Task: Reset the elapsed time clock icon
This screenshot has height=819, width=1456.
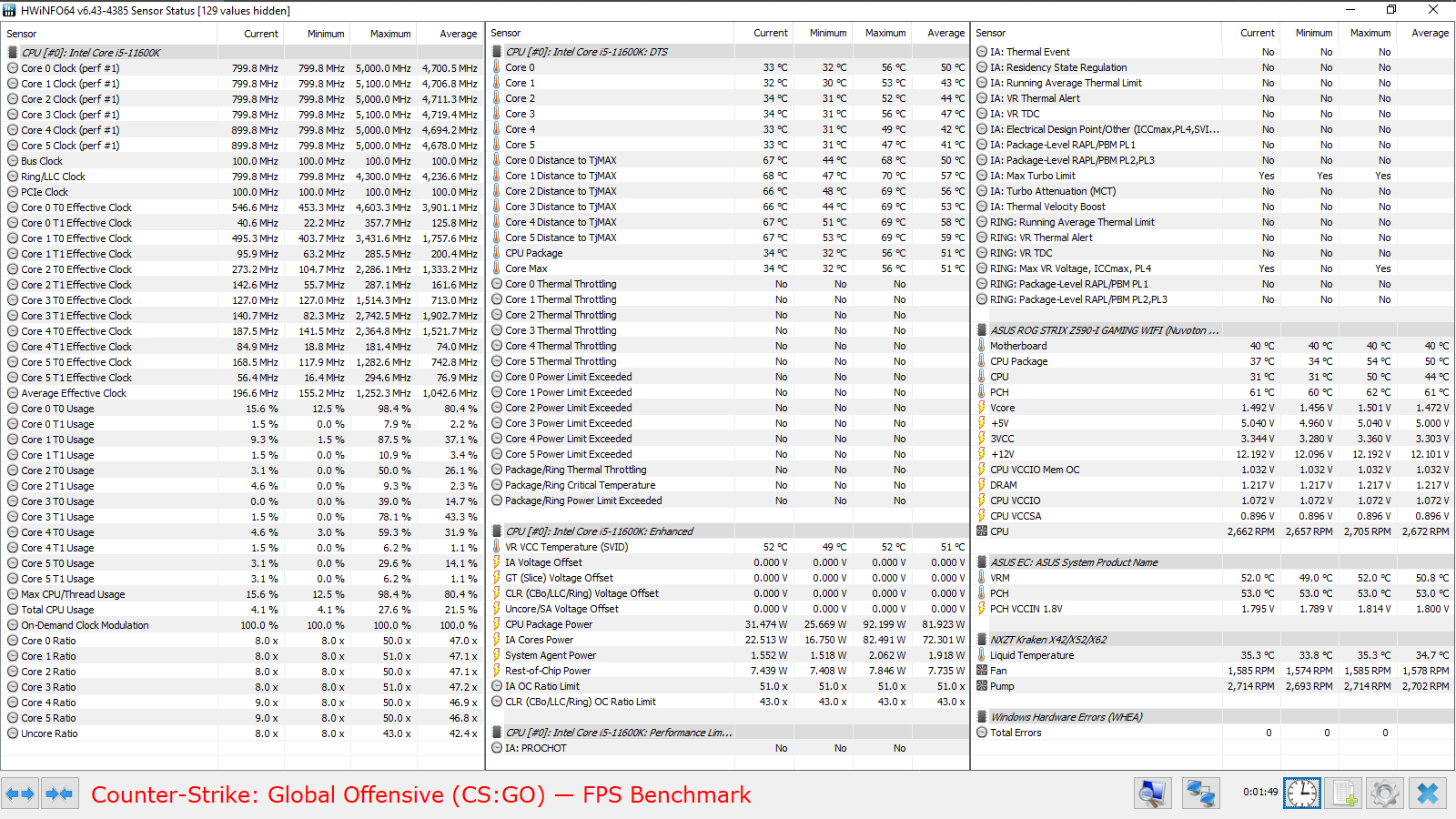Action: (x=1301, y=794)
